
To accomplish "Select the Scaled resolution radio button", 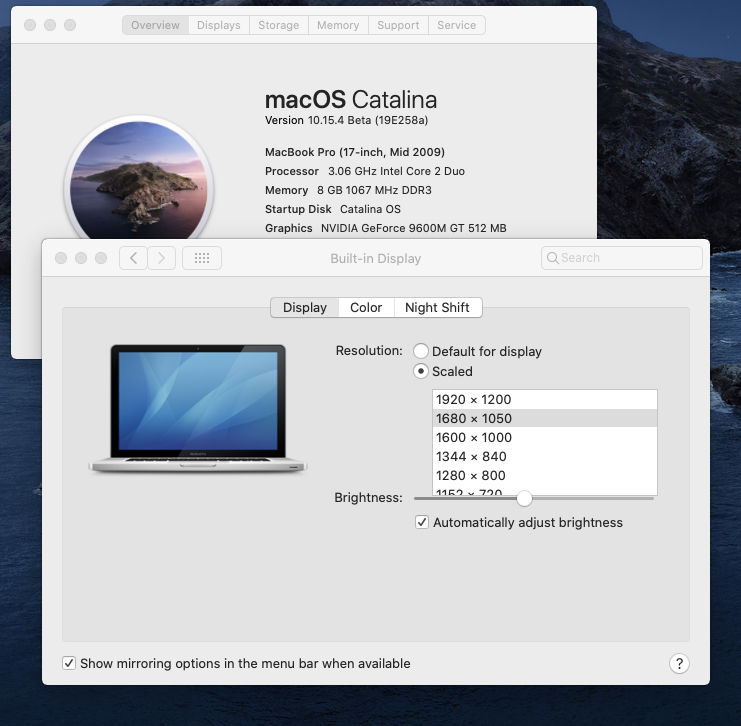I will [421, 371].
